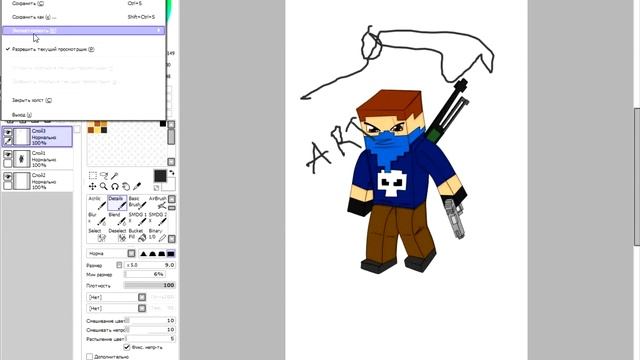Pick third trapezoid brush edge shape
Image resolution: width=640 pixels, height=360 pixels.
(x=162, y=253)
